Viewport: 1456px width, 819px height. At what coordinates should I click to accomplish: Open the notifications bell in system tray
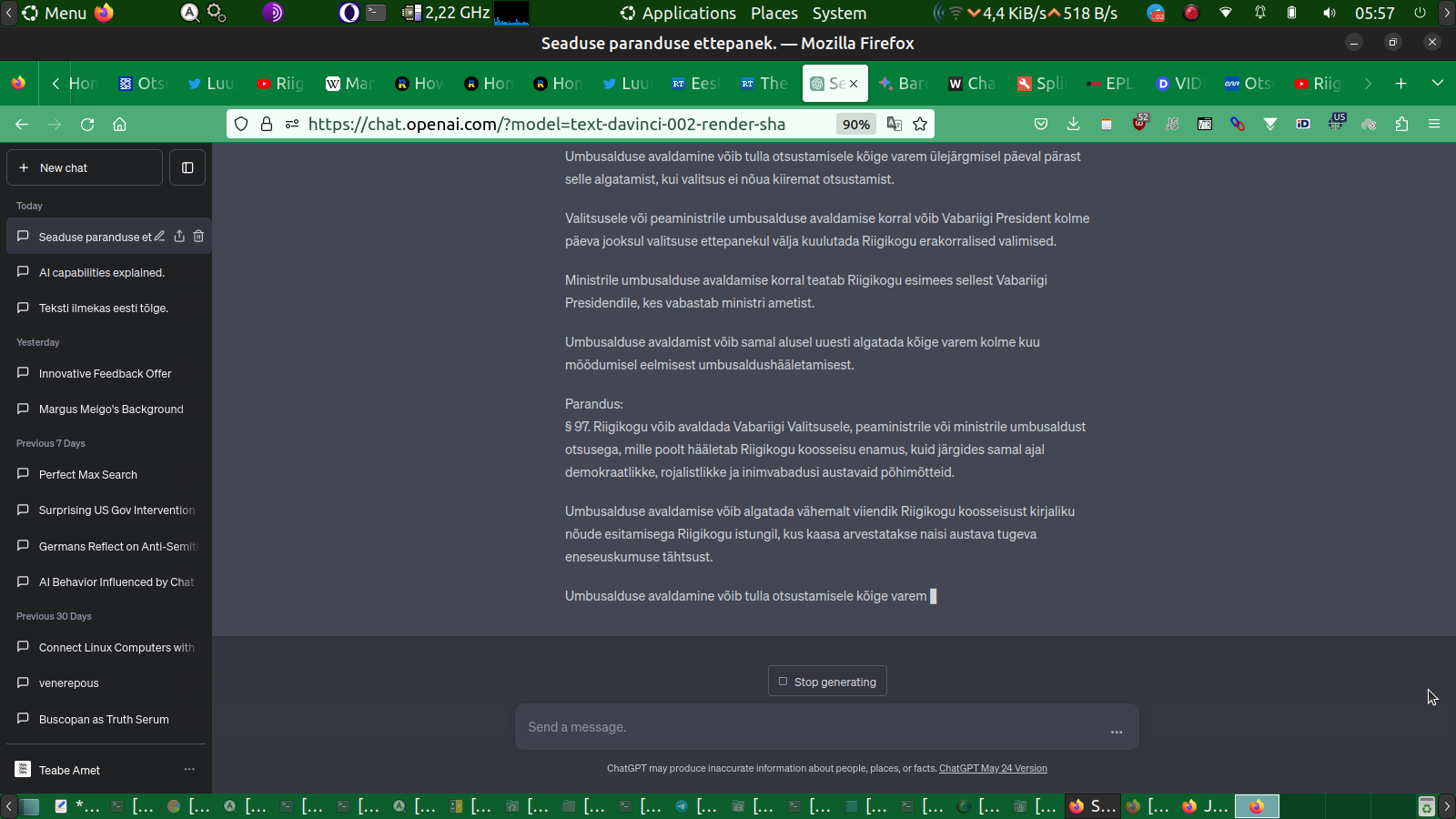coord(1260,13)
